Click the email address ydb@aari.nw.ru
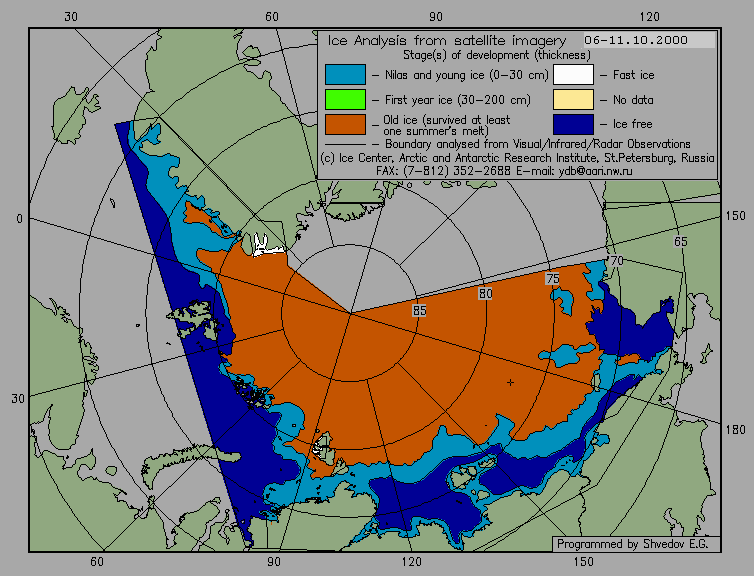The height and width of the screenshot is (576, 754). click(x=595, y=171)
